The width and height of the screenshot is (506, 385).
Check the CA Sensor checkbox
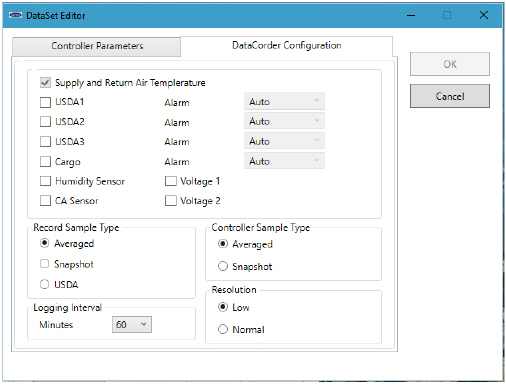click(x=45, y=201)
